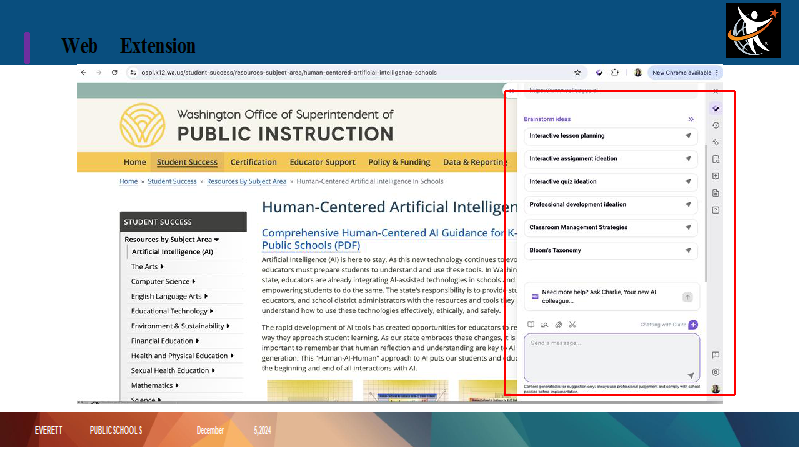Viewport: 800px width, 450px height.
Task: Select Professional development ideation suggestion
Action: point(611,205)
